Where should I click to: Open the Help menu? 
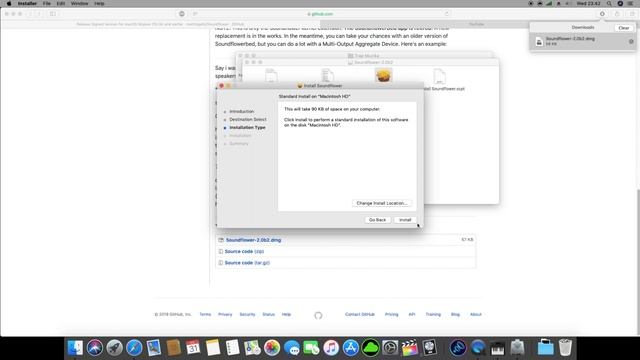coord(99,3)
